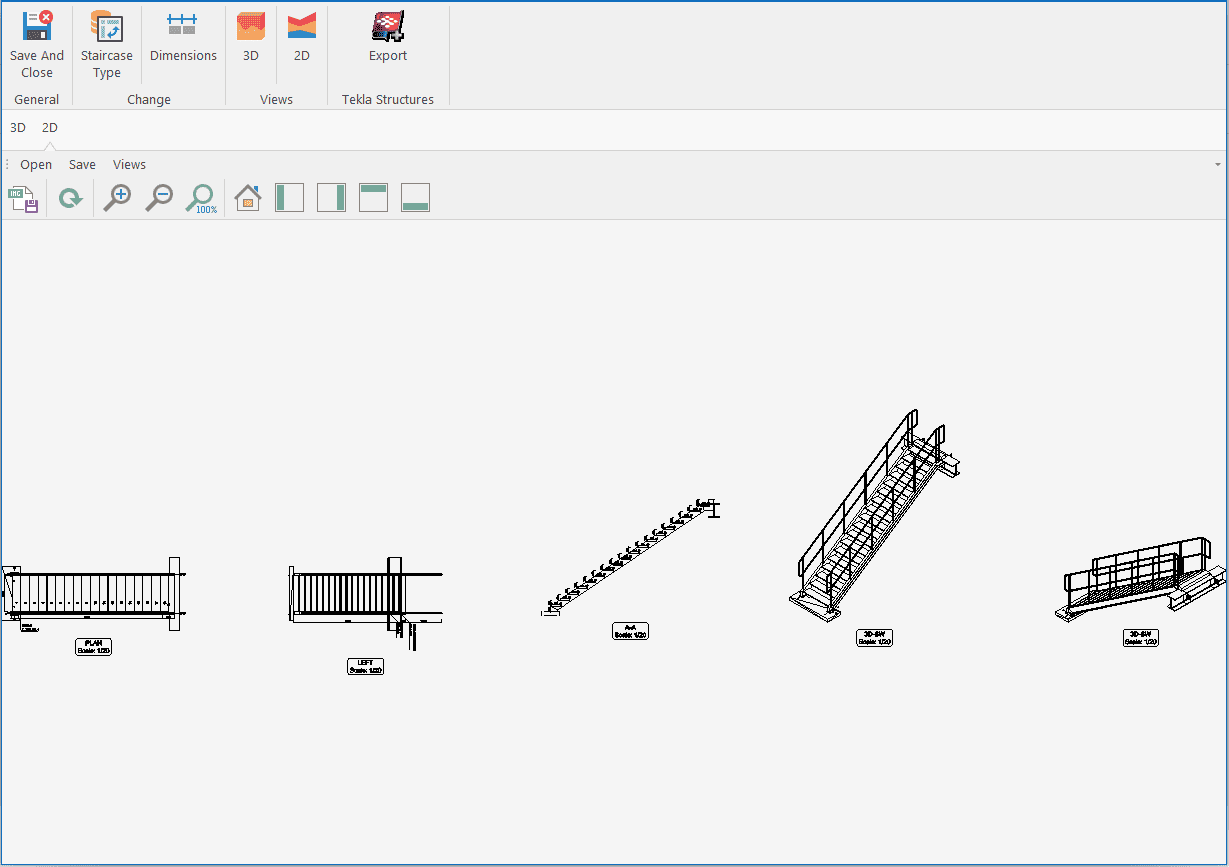Save the drawing as an image
1229x867 pixels.
23,198
